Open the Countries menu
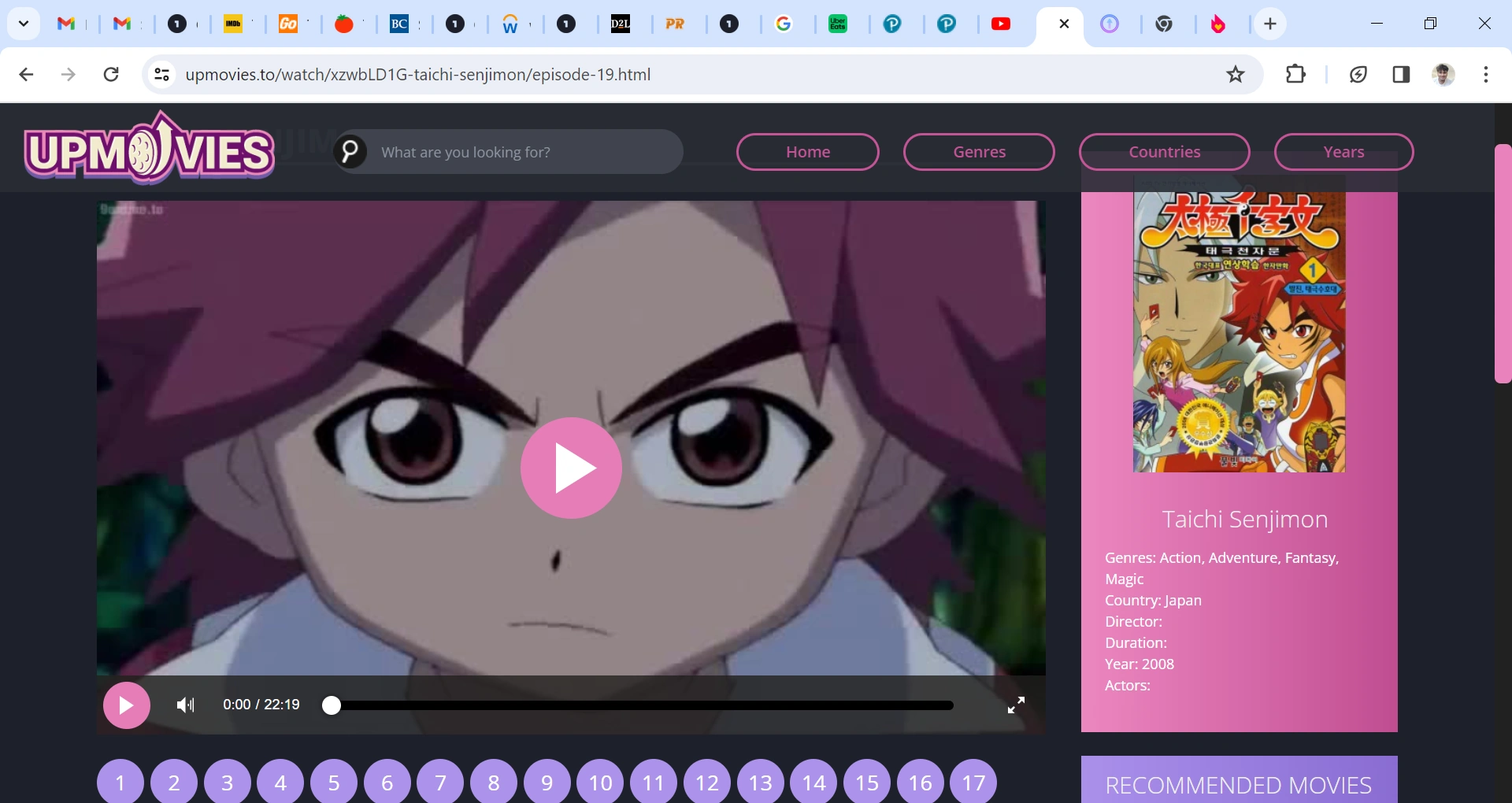The image size is (1512, 803). [1165, 152]
